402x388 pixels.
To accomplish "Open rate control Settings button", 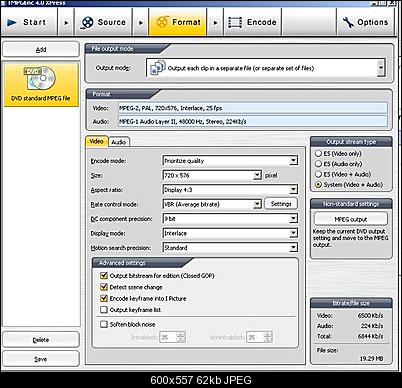I will 281,204.
